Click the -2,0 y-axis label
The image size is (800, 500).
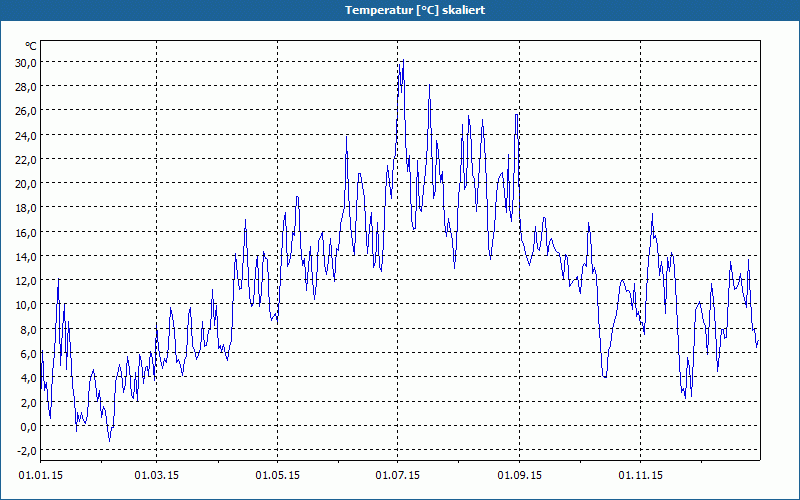[x=27, y=451]
